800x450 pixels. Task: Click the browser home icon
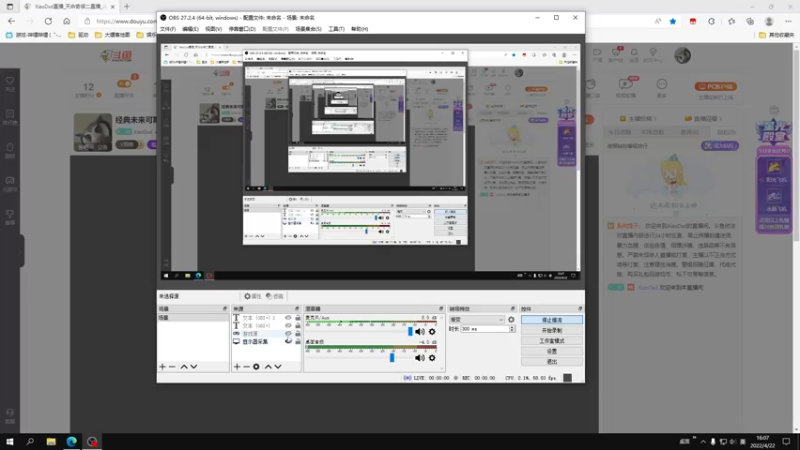click(67, 21)
